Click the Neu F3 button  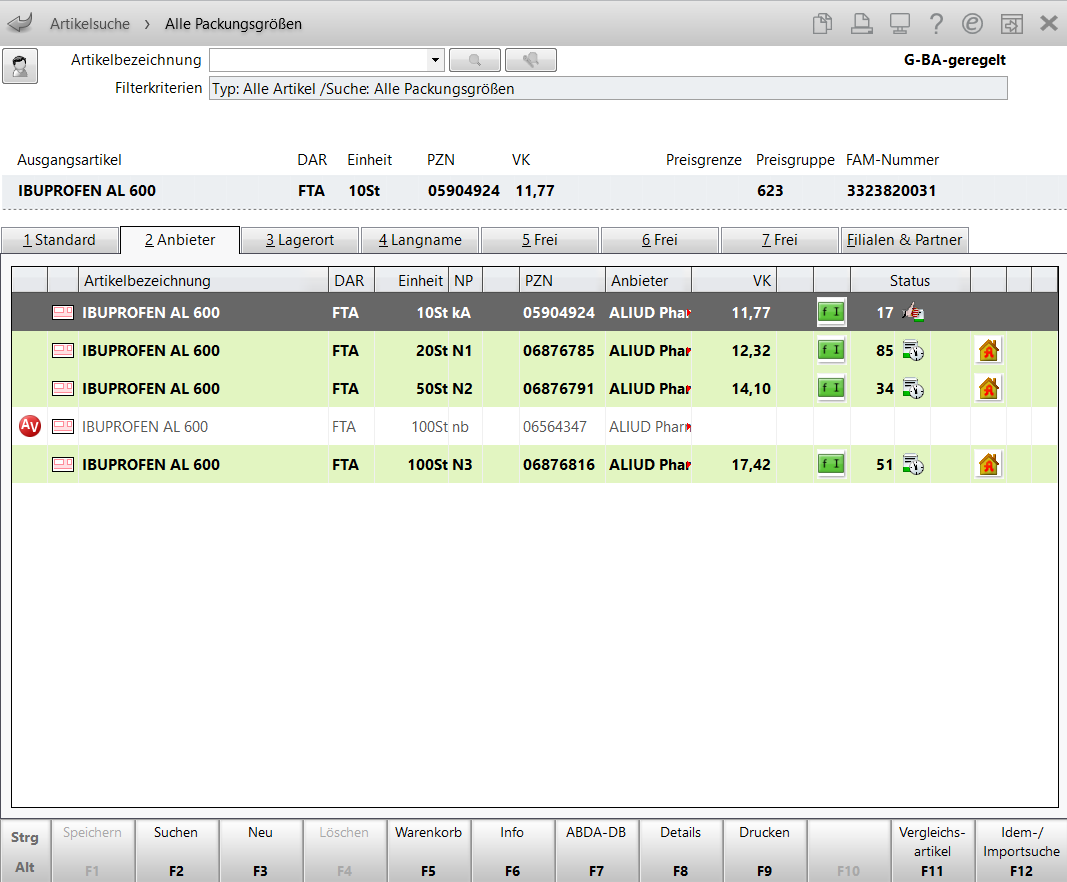pos(260,851)
